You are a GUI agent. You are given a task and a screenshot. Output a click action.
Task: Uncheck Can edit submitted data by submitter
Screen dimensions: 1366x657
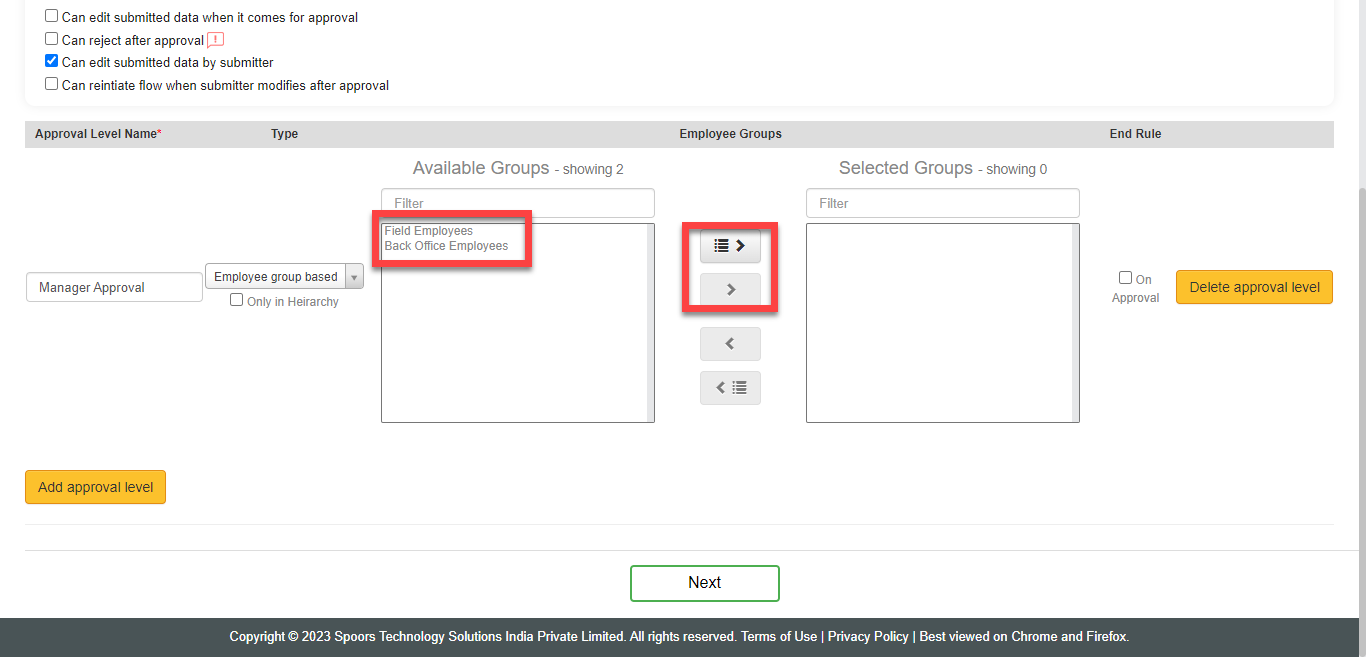pyautogui.click(x=52, y=61)
